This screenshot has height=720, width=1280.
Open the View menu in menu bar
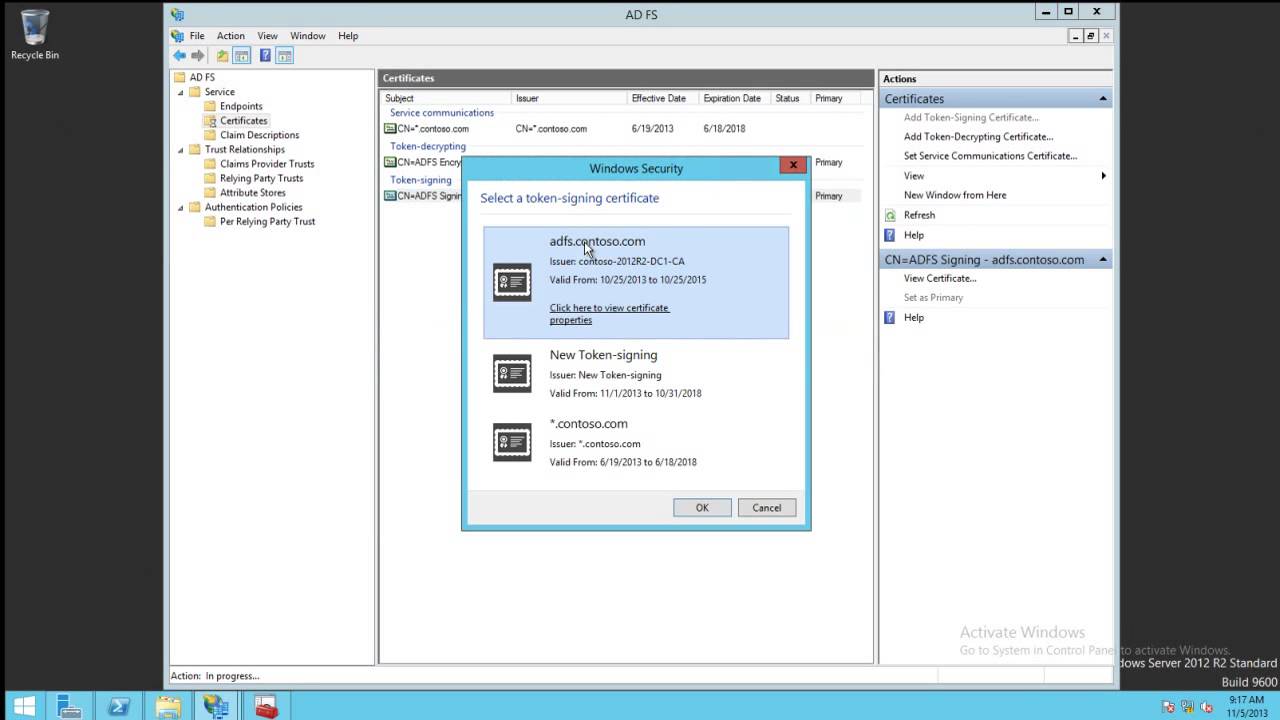pyautogui.click(x=267, y=36)
